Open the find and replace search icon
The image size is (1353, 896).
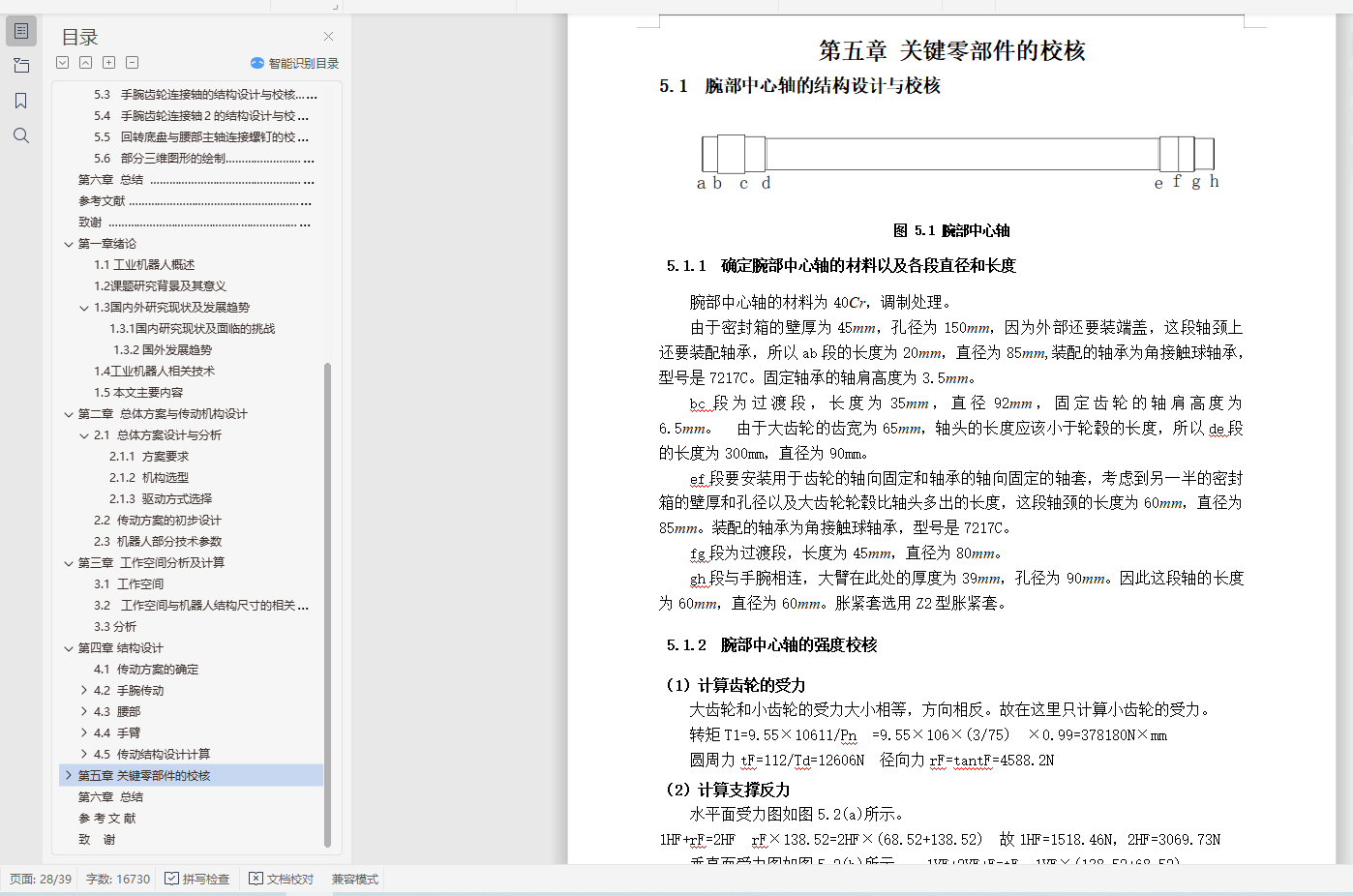pos(21,135)
